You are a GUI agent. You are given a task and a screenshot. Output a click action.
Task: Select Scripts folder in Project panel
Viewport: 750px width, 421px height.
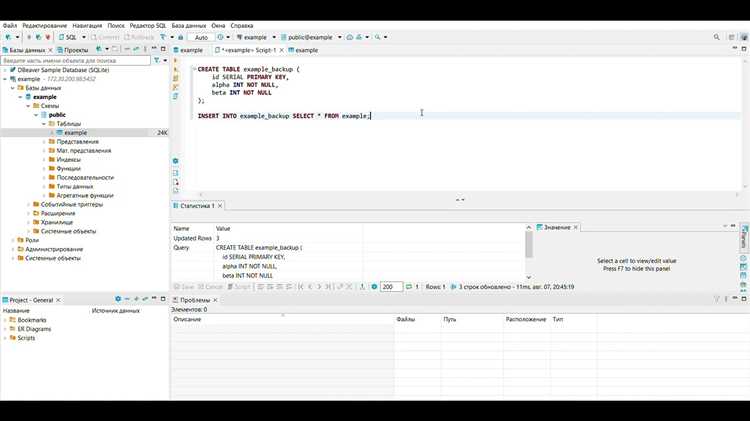[x=26, y=338]
